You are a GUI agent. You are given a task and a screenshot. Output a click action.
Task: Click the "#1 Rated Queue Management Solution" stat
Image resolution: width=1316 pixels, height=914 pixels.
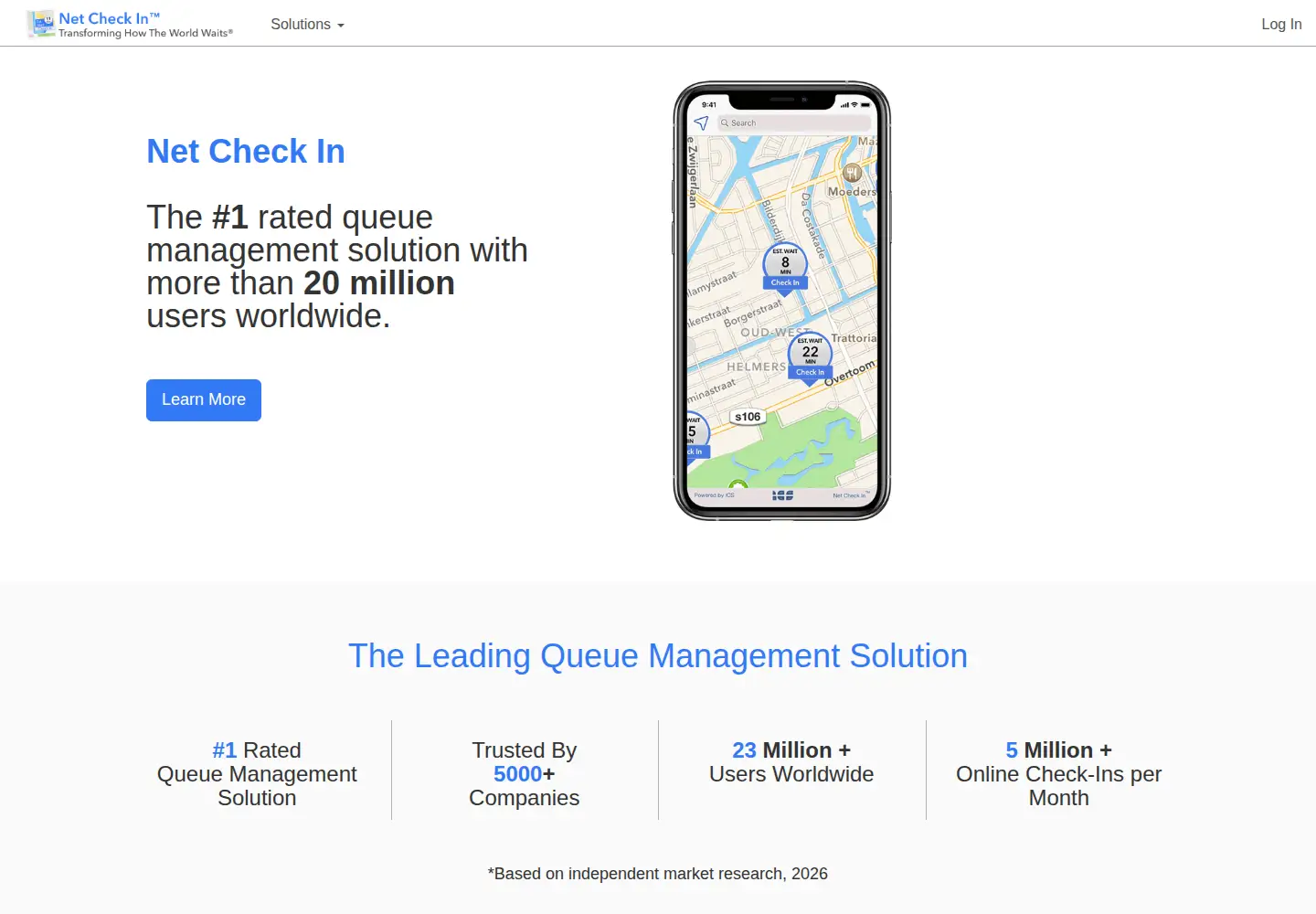click(x=257, y=774)
